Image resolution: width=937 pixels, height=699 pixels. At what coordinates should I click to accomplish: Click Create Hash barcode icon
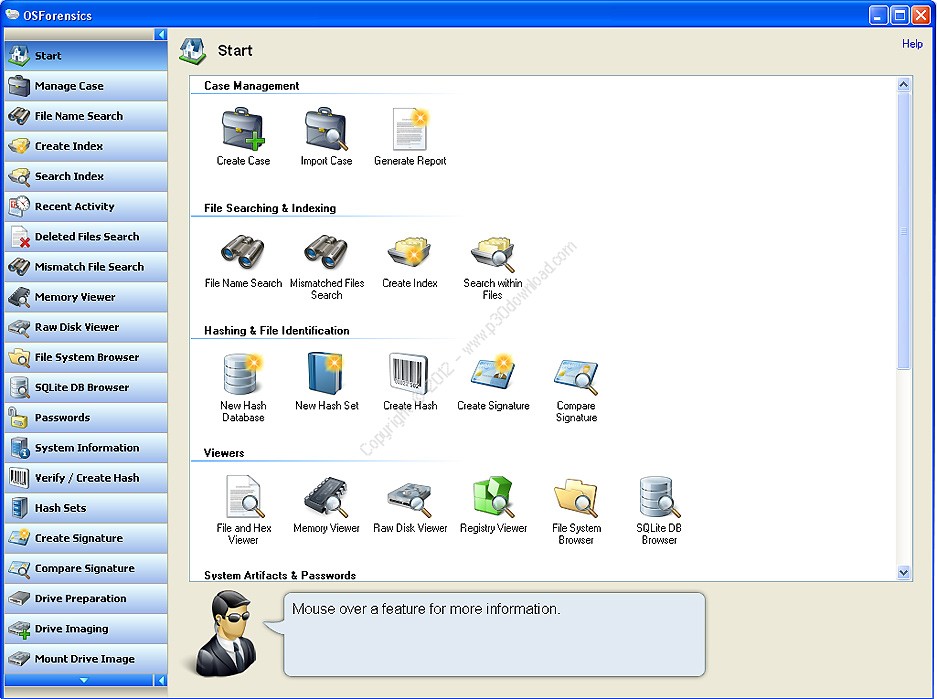[x=410, y=373]
